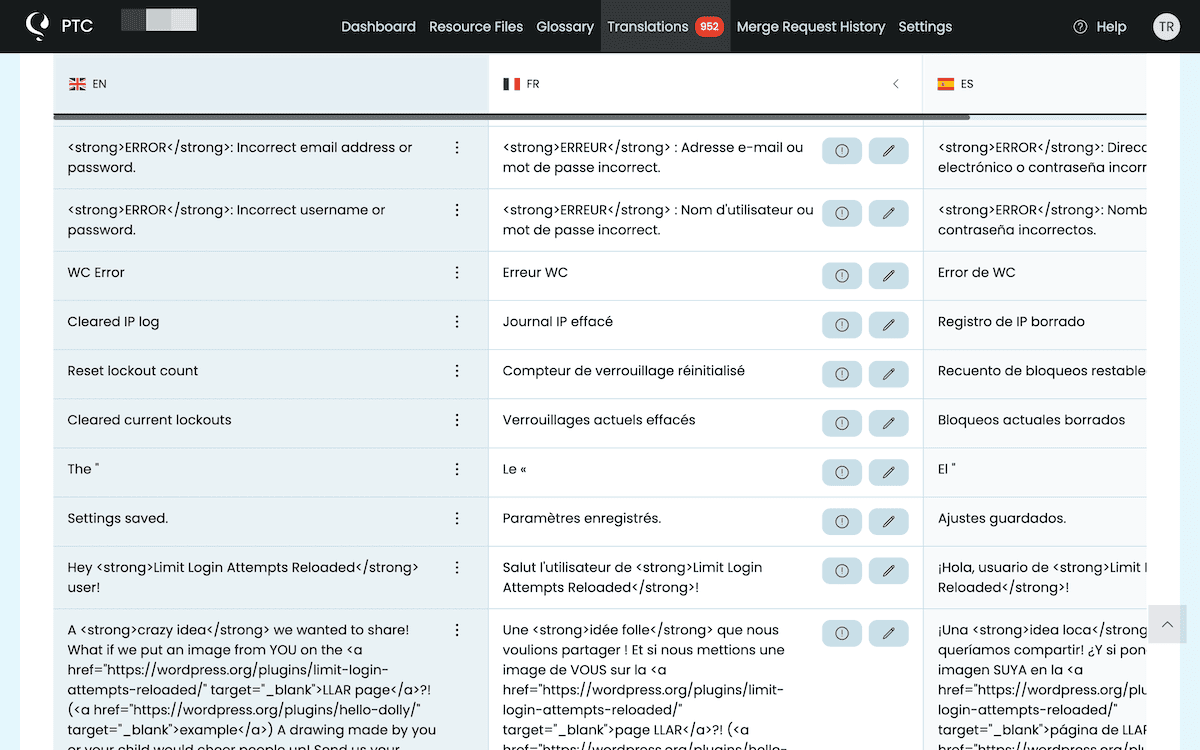
Task: Edit Compteur de verrouillage réinitialisé translation
Action: (x=888, y=374)
